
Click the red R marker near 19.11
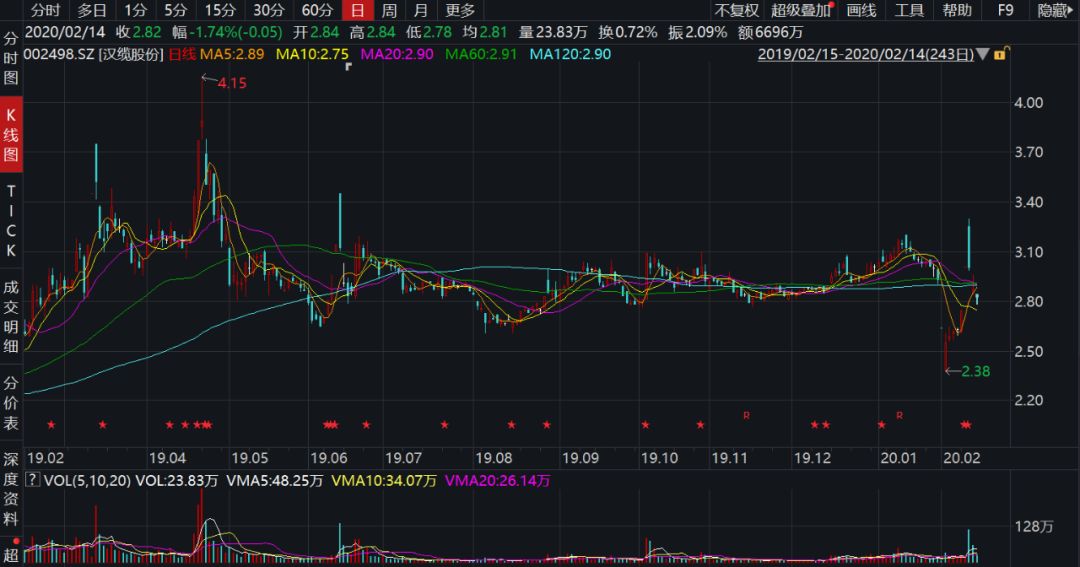[745, 414]
